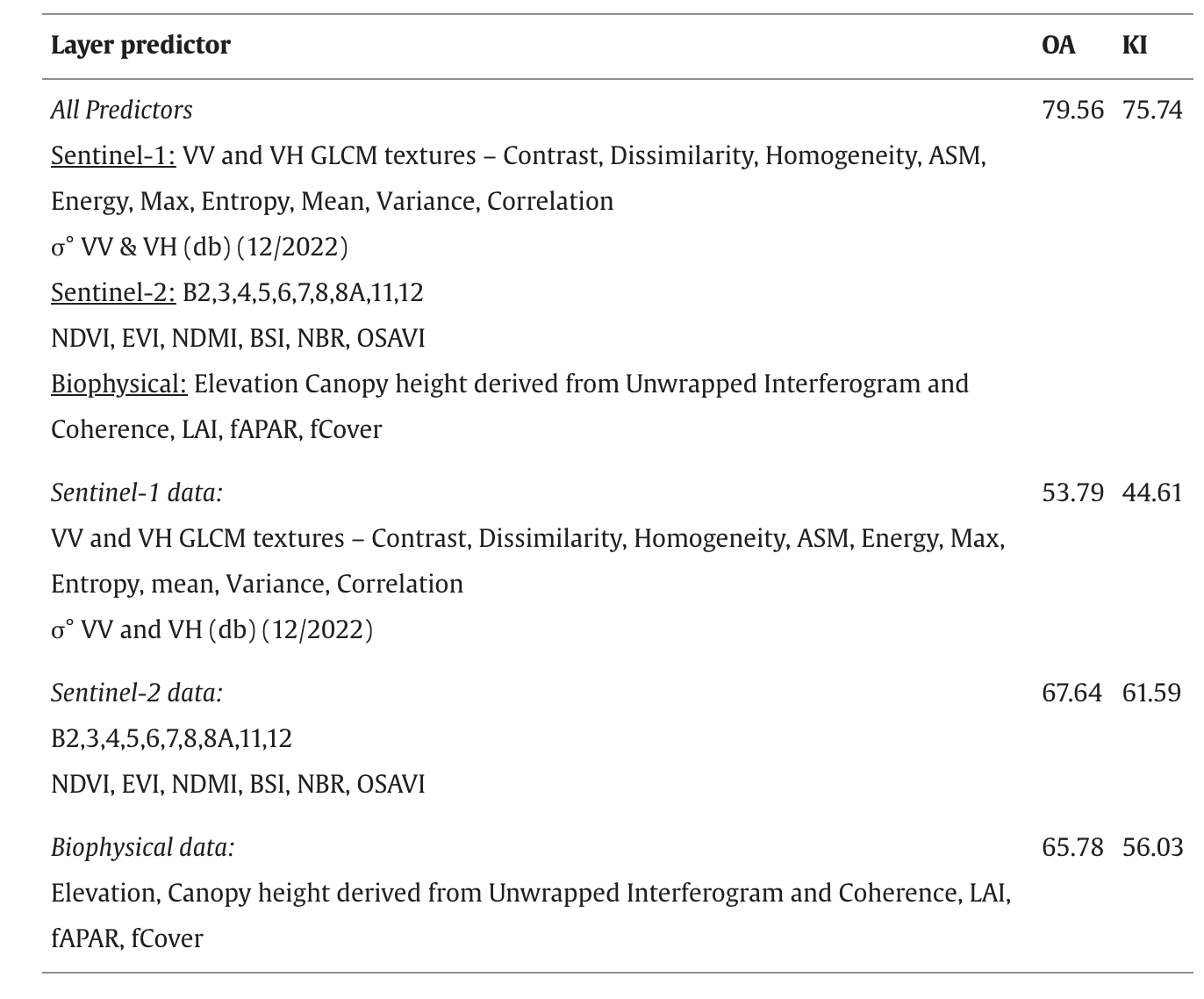The height and width of the screenshot is (999, 1204).
Task: Select the Sentinel-1 data: row heading
Action: click(x=137, y=492)
